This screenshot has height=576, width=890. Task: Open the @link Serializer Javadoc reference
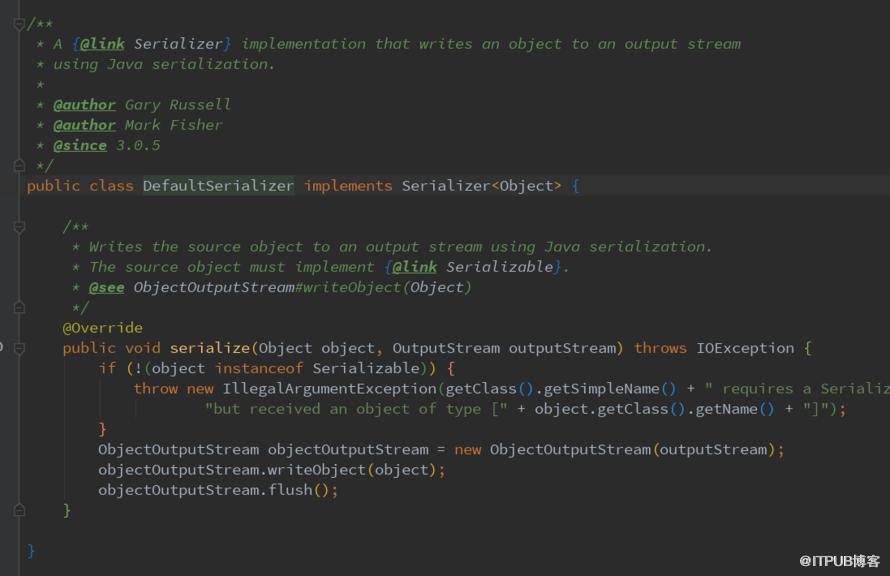point(152,44)
